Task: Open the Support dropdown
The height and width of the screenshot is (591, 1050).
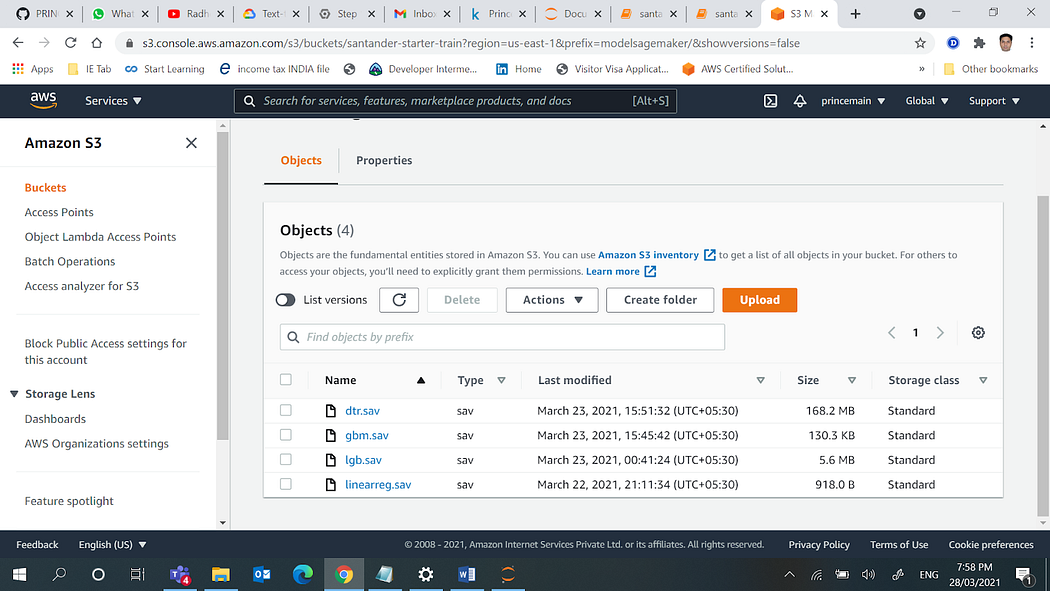Action: 994,101
